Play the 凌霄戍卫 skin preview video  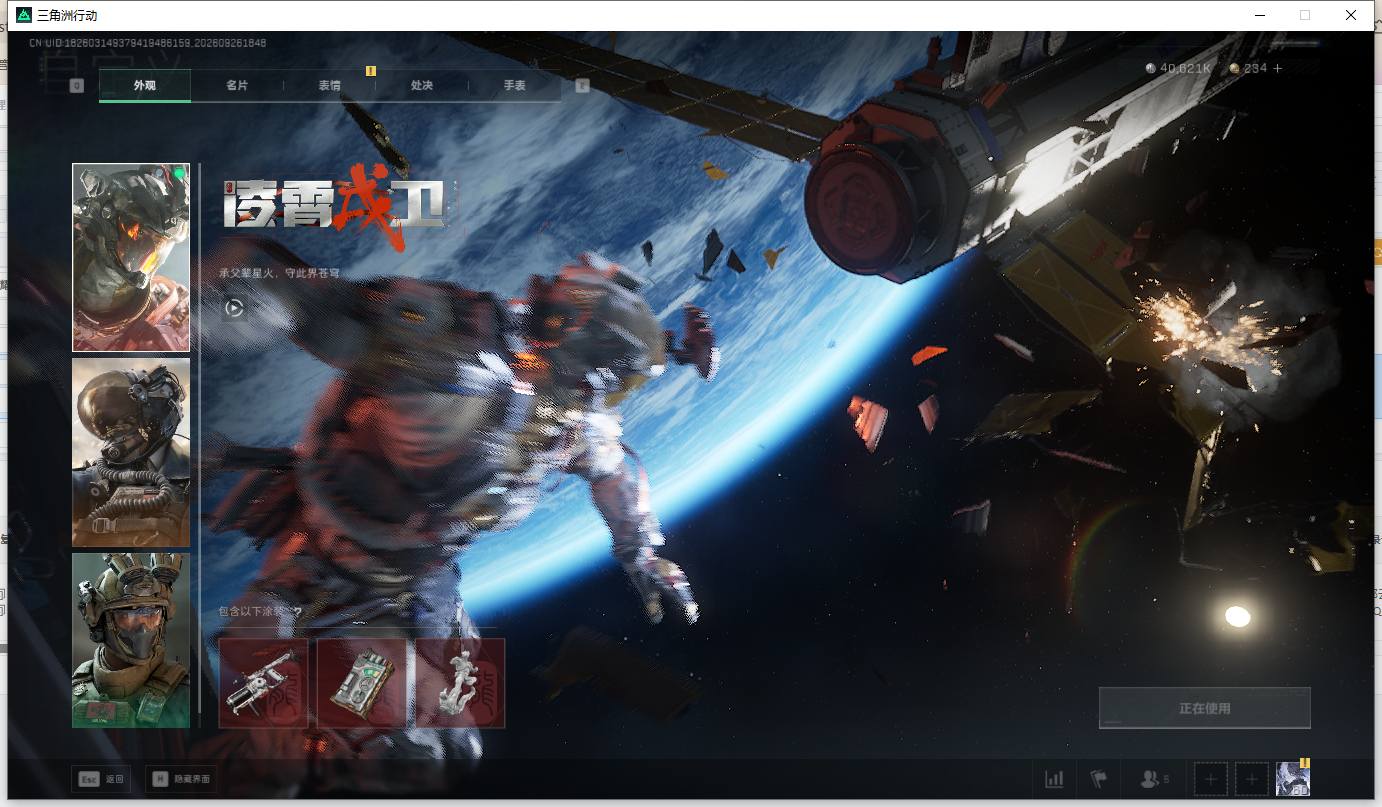point(234,308)
